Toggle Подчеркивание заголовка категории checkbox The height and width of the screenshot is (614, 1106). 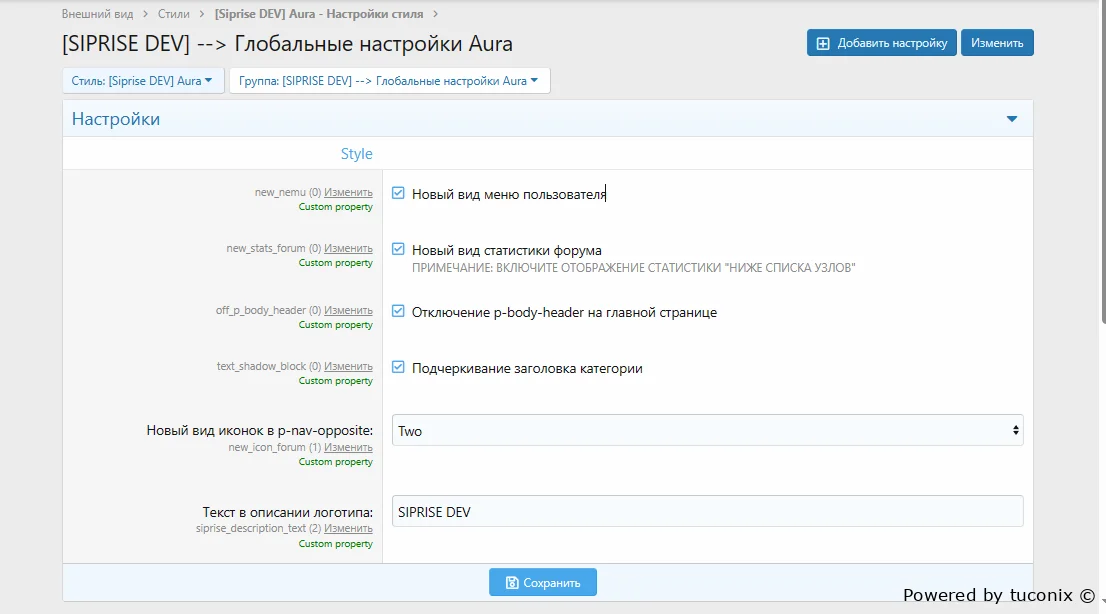click(x=398, y=367)
